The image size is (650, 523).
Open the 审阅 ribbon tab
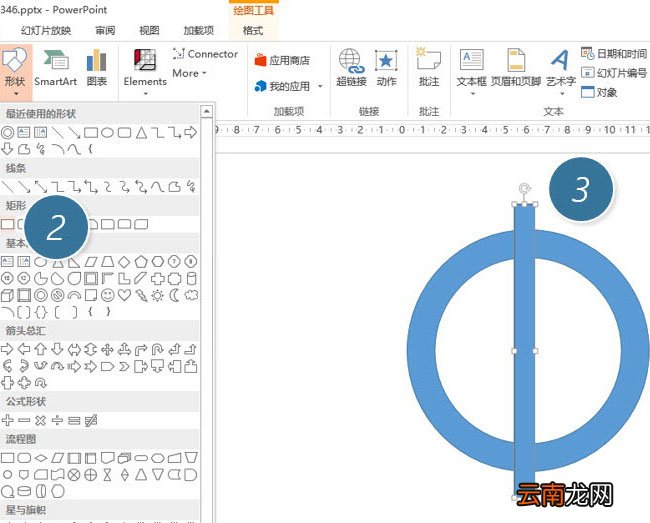(x=105, y=30)
